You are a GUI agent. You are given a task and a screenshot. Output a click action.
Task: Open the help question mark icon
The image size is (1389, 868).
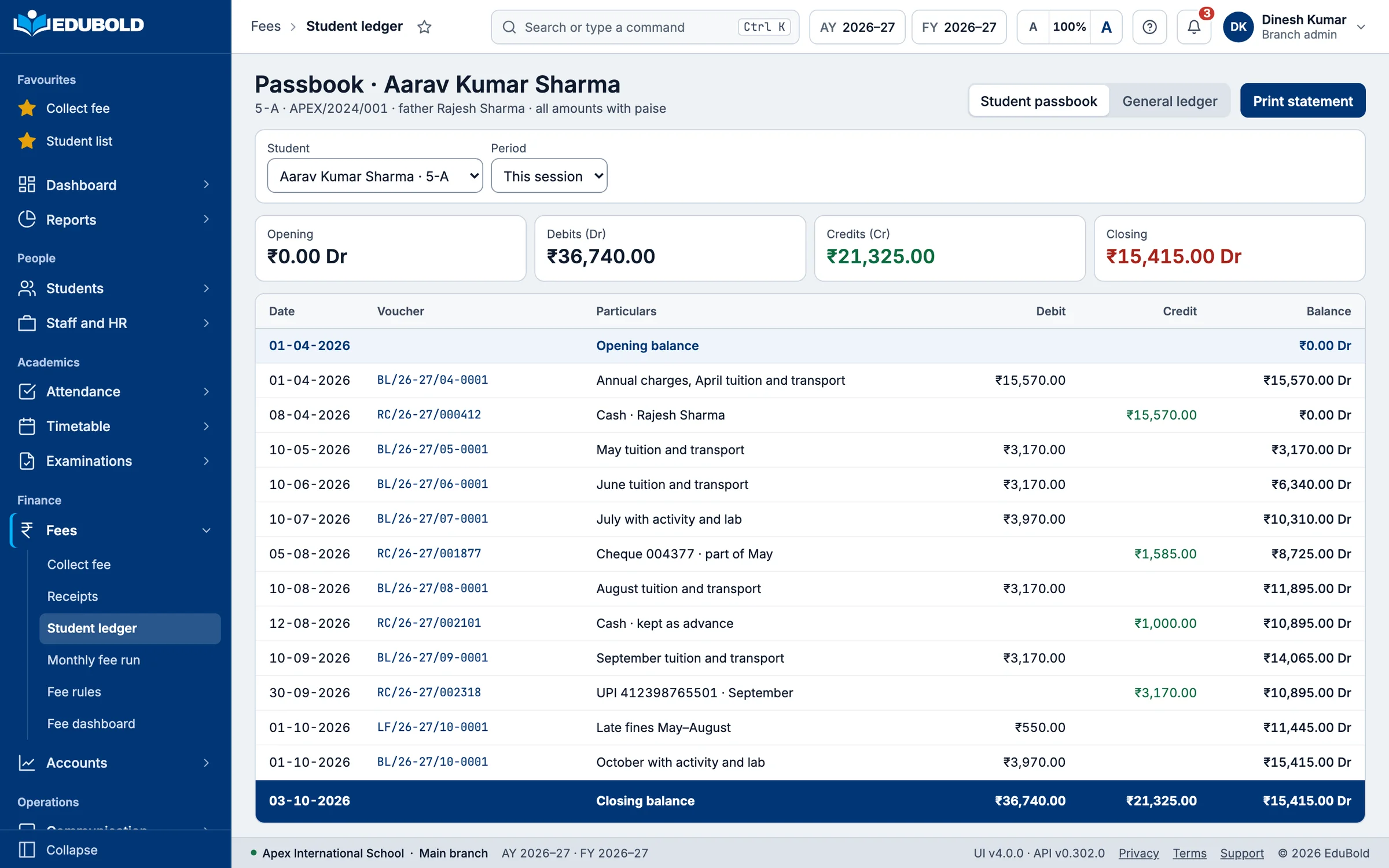[x=1149, y=27]
